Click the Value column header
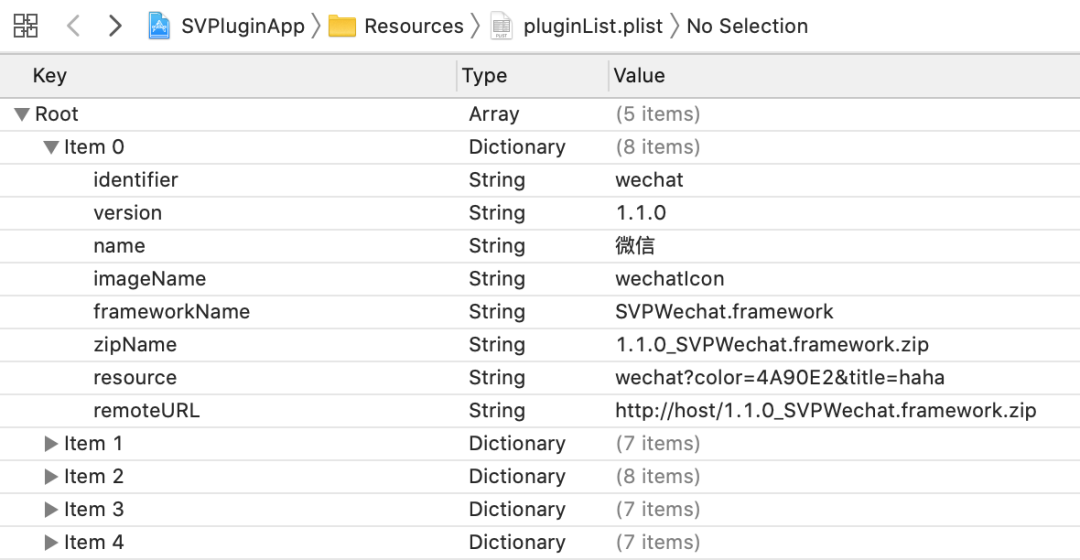Screen dimensions: 1080x560 click(x=639, y=76)
